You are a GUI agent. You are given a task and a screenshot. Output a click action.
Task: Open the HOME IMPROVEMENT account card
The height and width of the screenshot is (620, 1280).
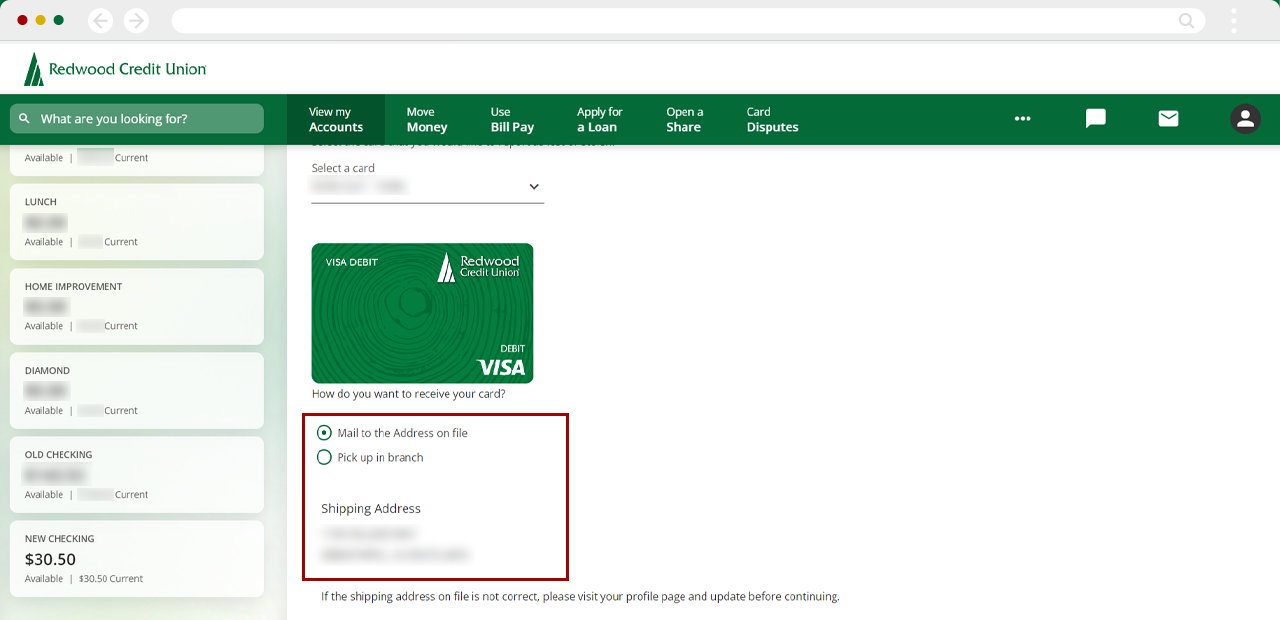click(x=137, y=306)
